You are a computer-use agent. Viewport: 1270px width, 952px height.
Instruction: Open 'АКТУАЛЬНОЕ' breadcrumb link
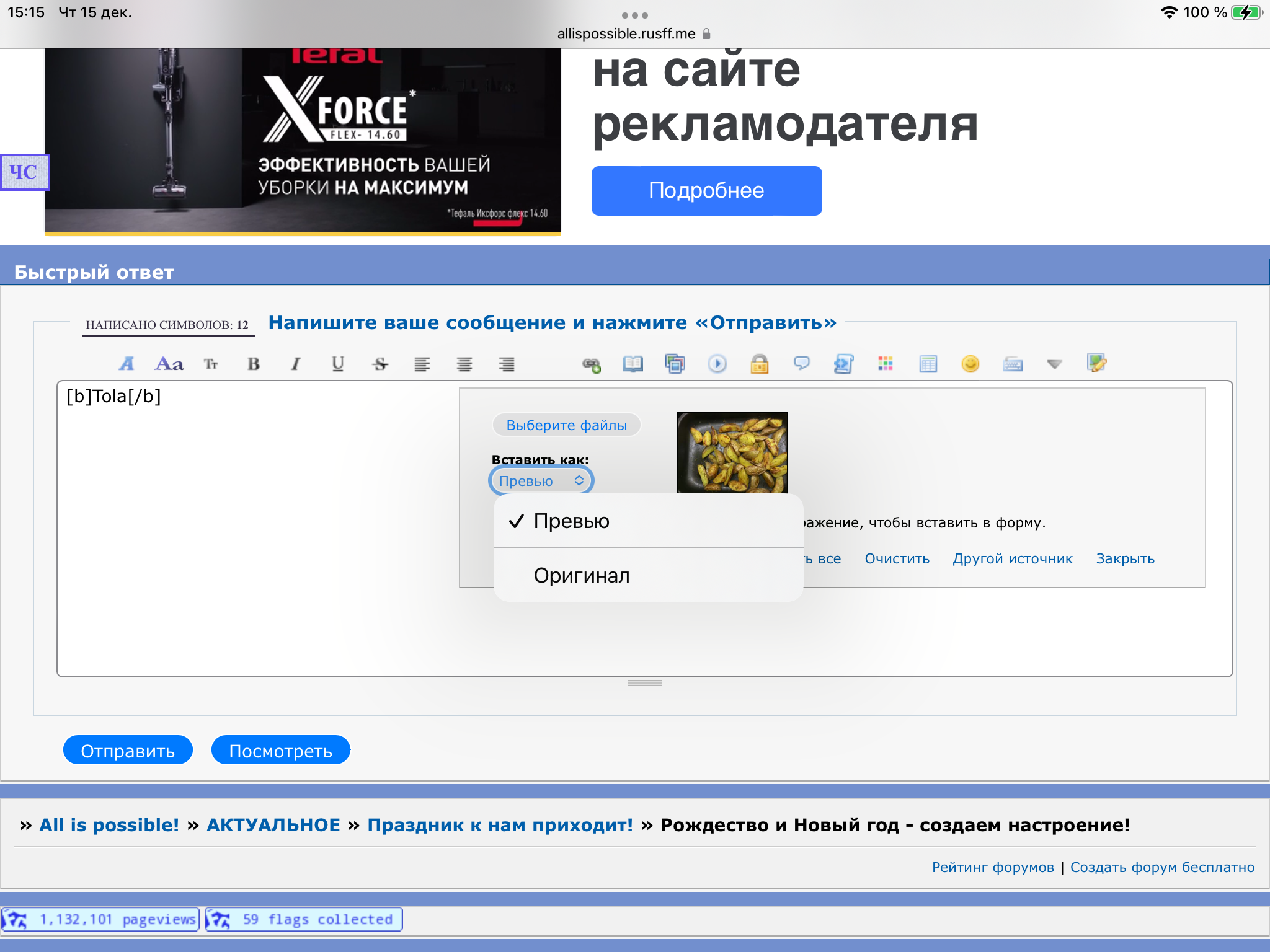[273, 825]
